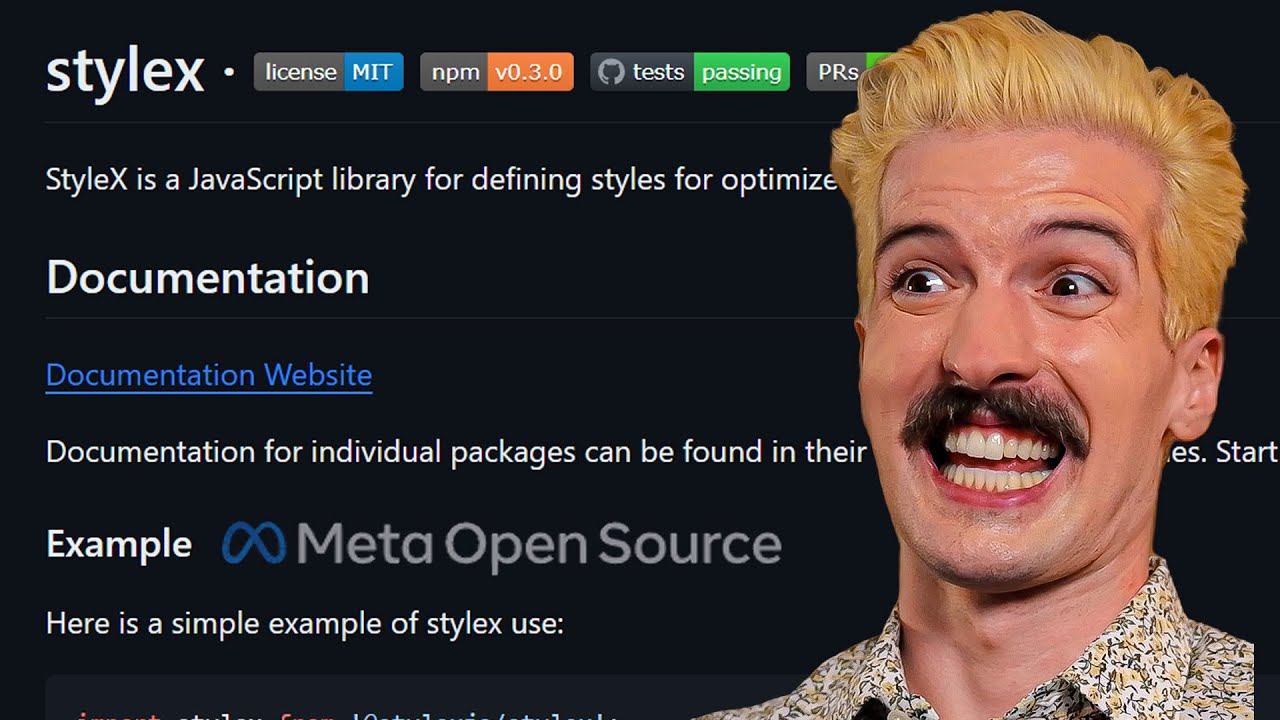Click the tests passing badge
Image resolution: width=1280 pixels, height=720 pixels.
[x=690, y=72]
